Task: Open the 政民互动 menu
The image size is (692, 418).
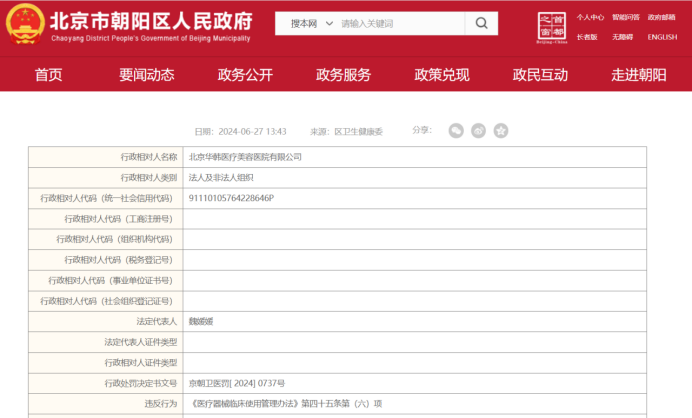Action: (x=540, y=75)
